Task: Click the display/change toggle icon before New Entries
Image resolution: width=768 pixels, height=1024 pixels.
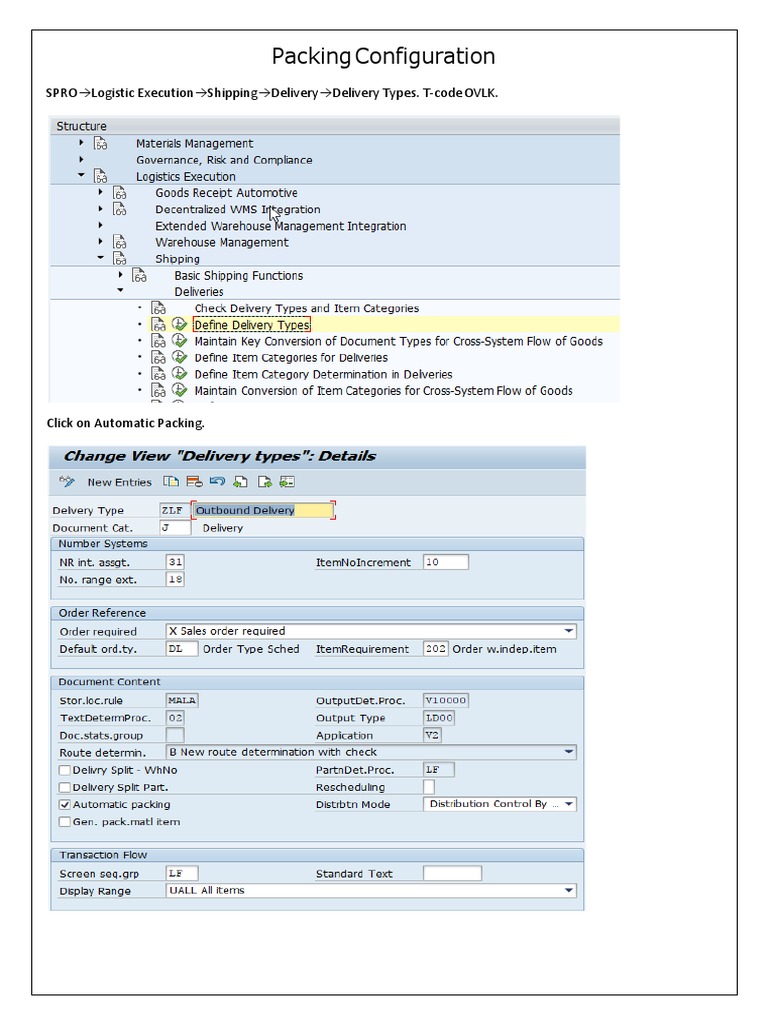Action: click(67, 482)
